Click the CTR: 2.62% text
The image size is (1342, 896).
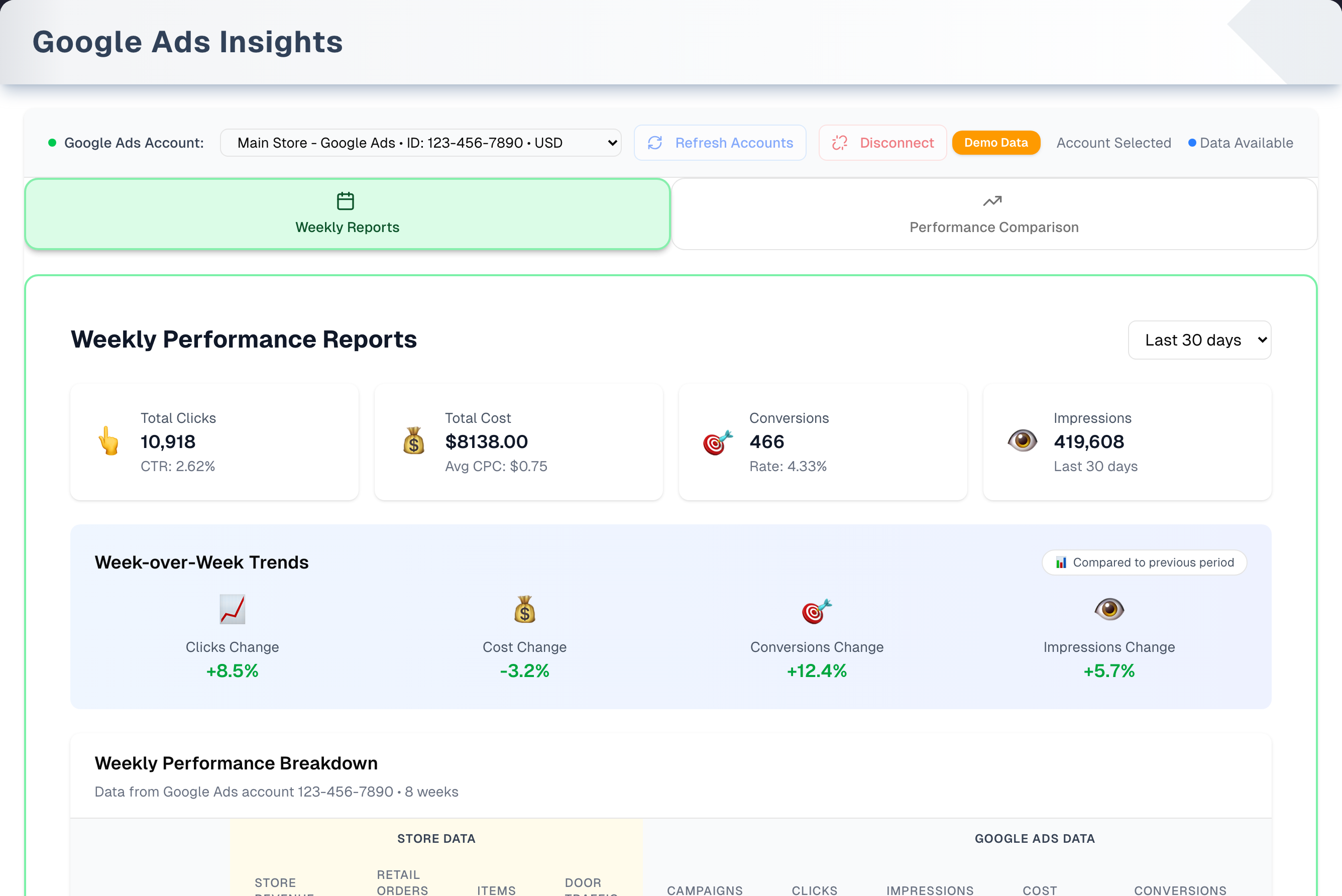pyautogui.click(x=178, y=466)
